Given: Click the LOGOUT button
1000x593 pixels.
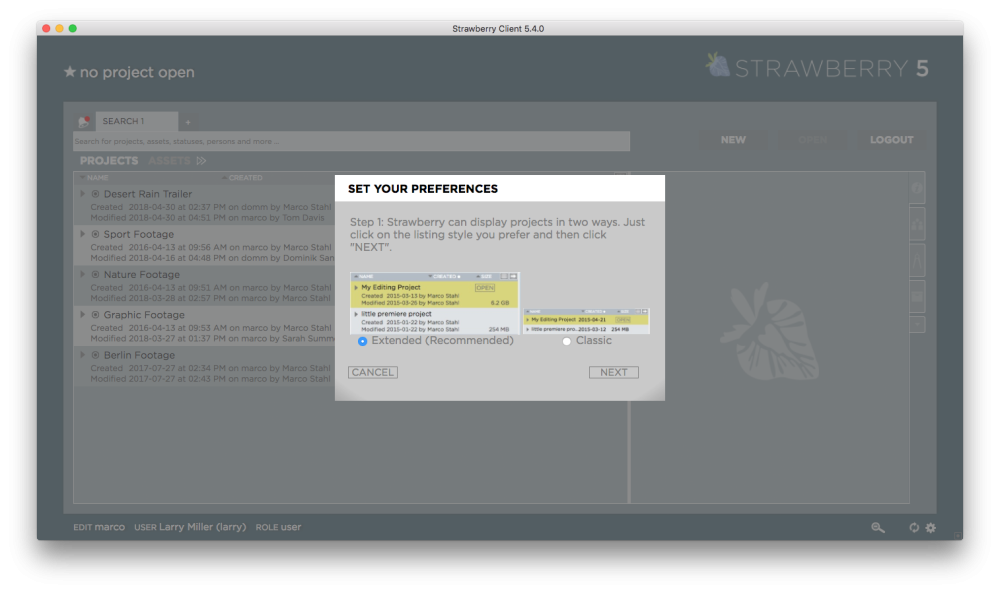Looking at the screenshot, I should [x=892, y=140].
